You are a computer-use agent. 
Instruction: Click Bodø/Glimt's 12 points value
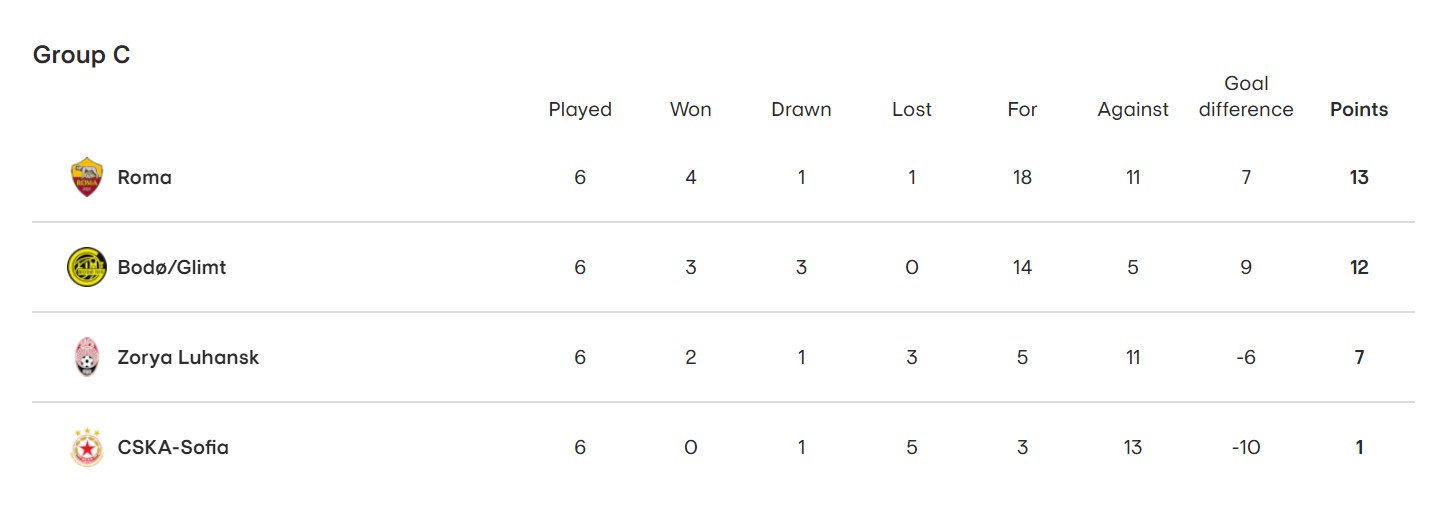pyautogui.click(x=1359, y=267)
